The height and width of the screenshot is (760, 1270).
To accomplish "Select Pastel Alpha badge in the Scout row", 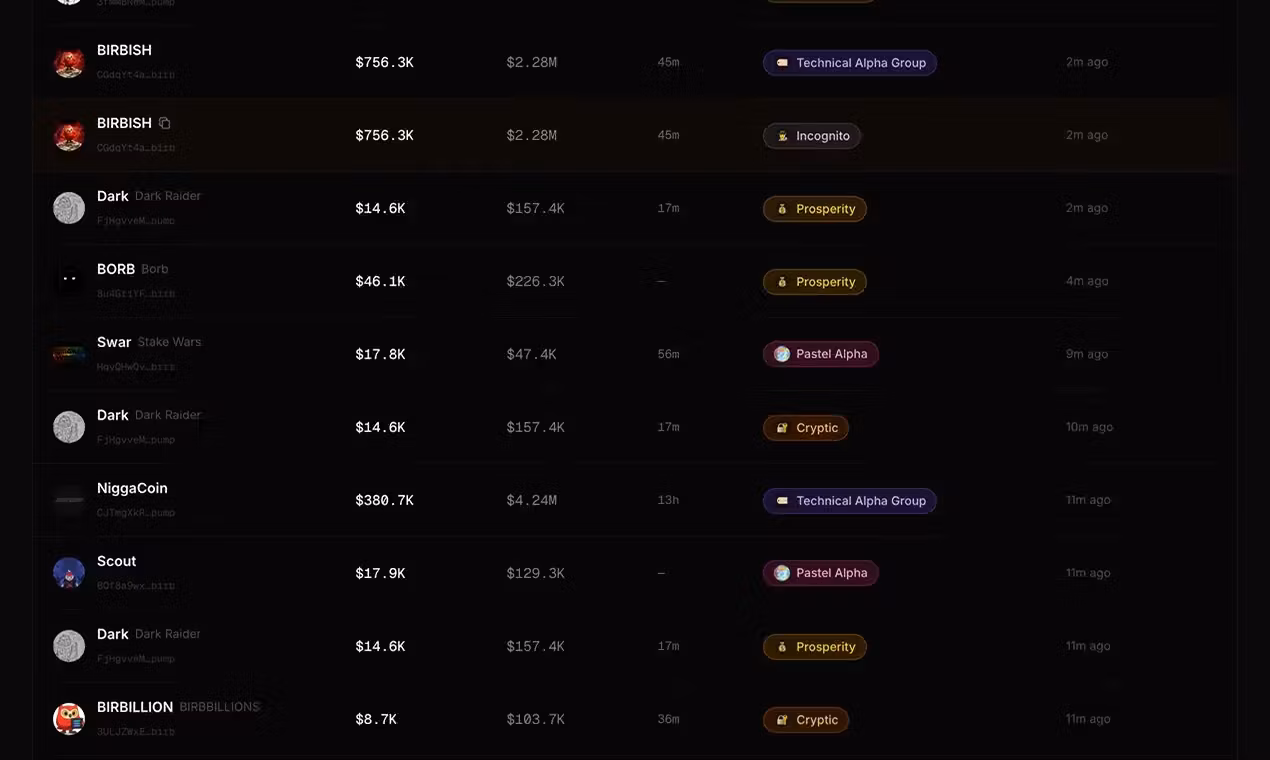I will 821,573.
